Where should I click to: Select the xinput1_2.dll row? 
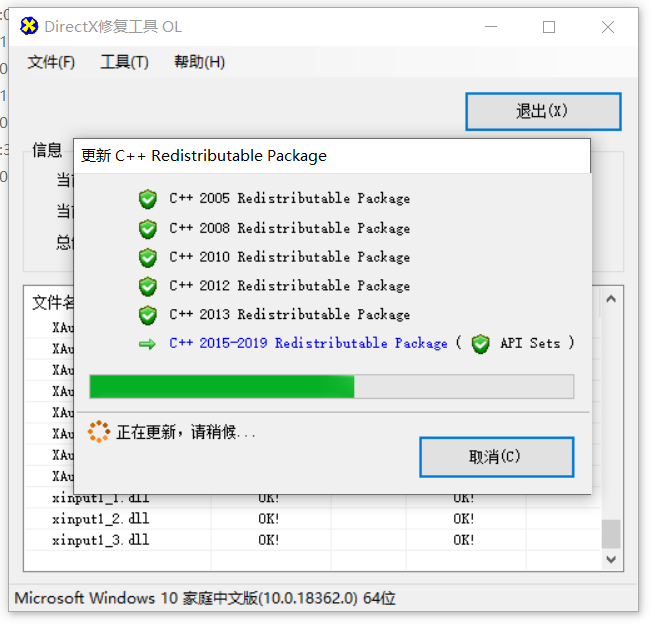[x=312, y=519]
